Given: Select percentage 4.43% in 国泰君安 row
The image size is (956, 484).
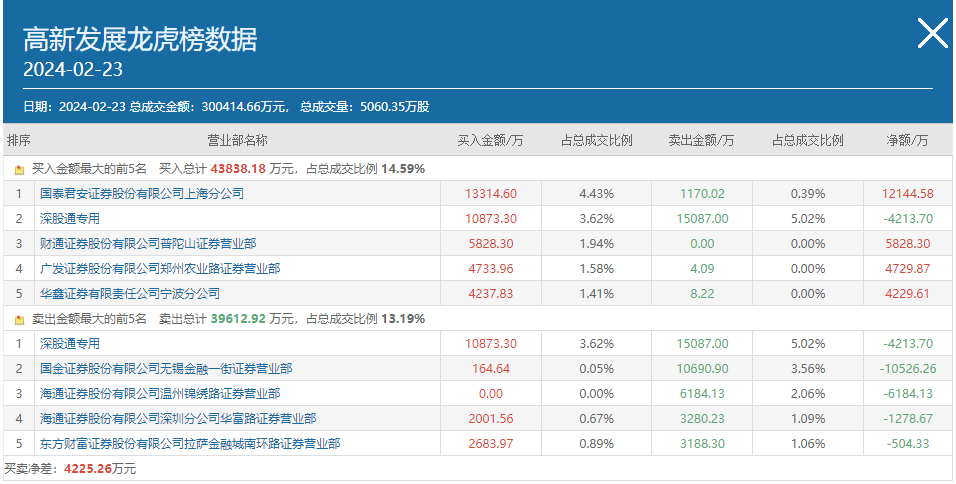Looking at the screenshot, I should [597, 194].
